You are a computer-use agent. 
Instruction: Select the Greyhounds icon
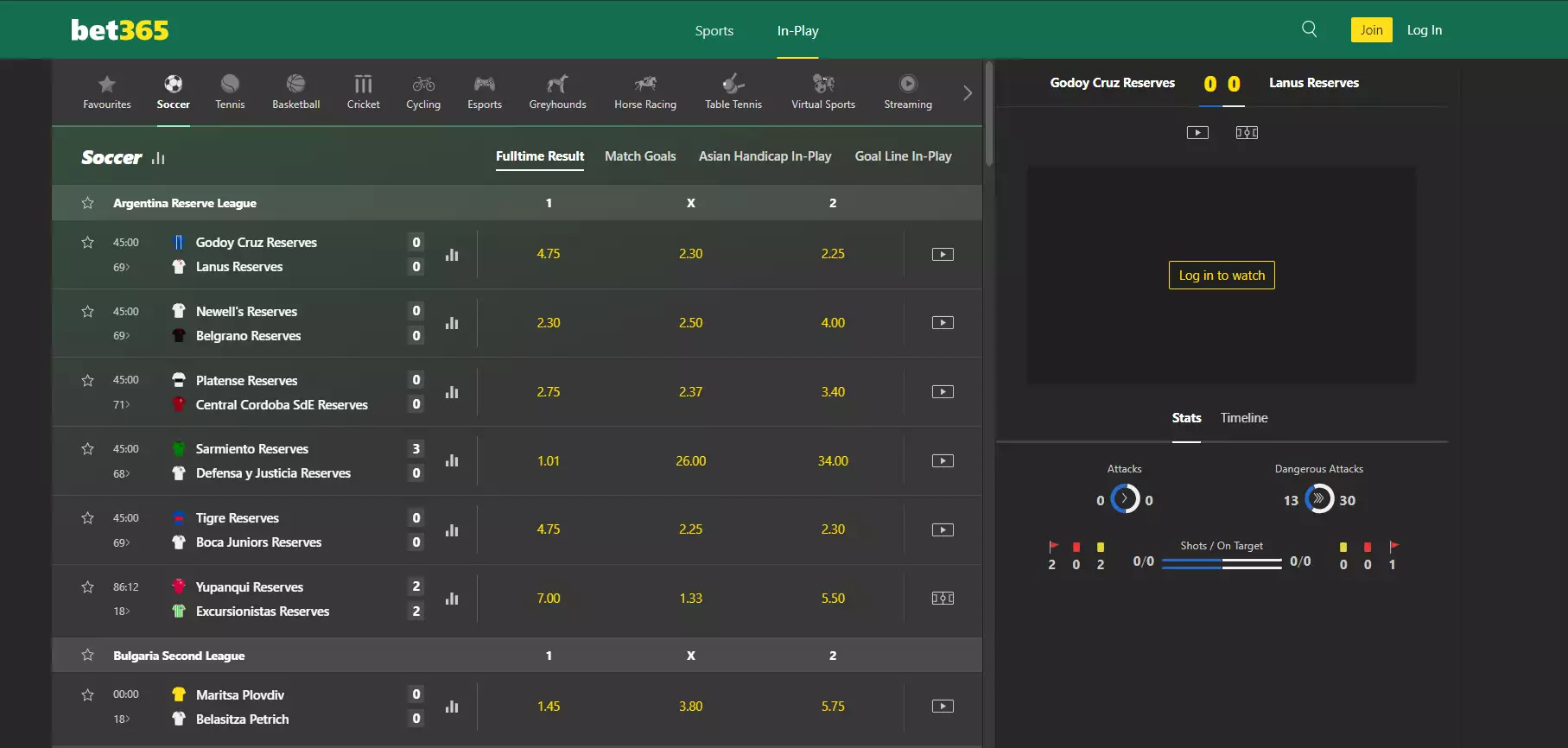click(x=557, y=84)
